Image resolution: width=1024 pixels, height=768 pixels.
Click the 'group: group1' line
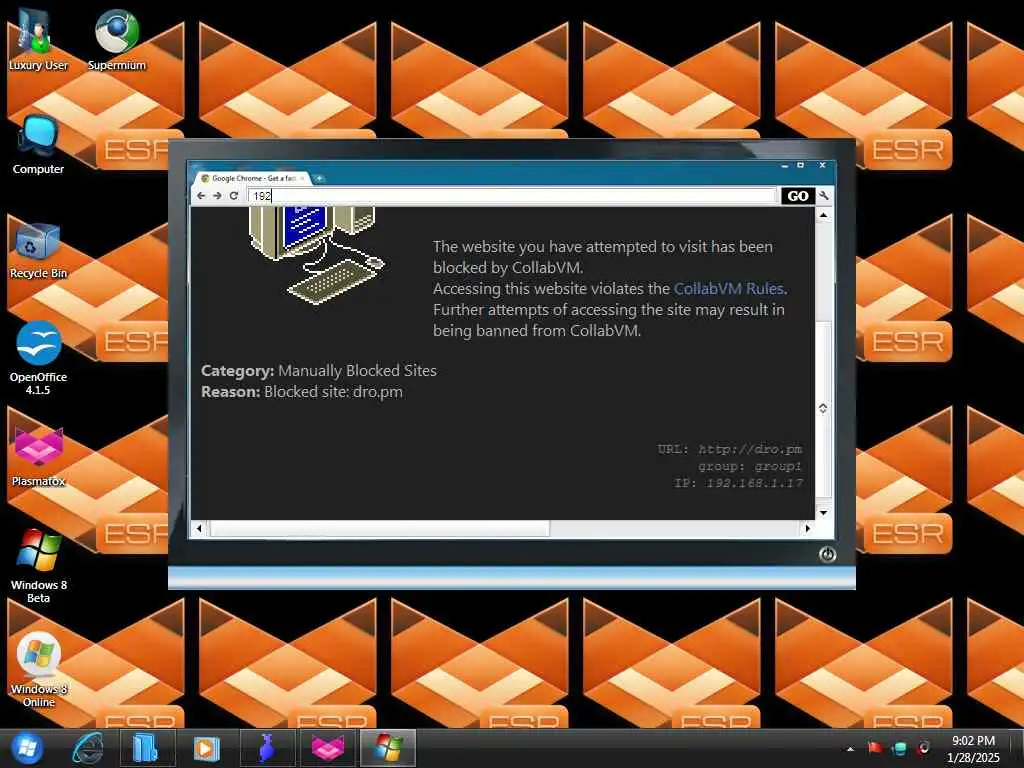coord(750,466)
